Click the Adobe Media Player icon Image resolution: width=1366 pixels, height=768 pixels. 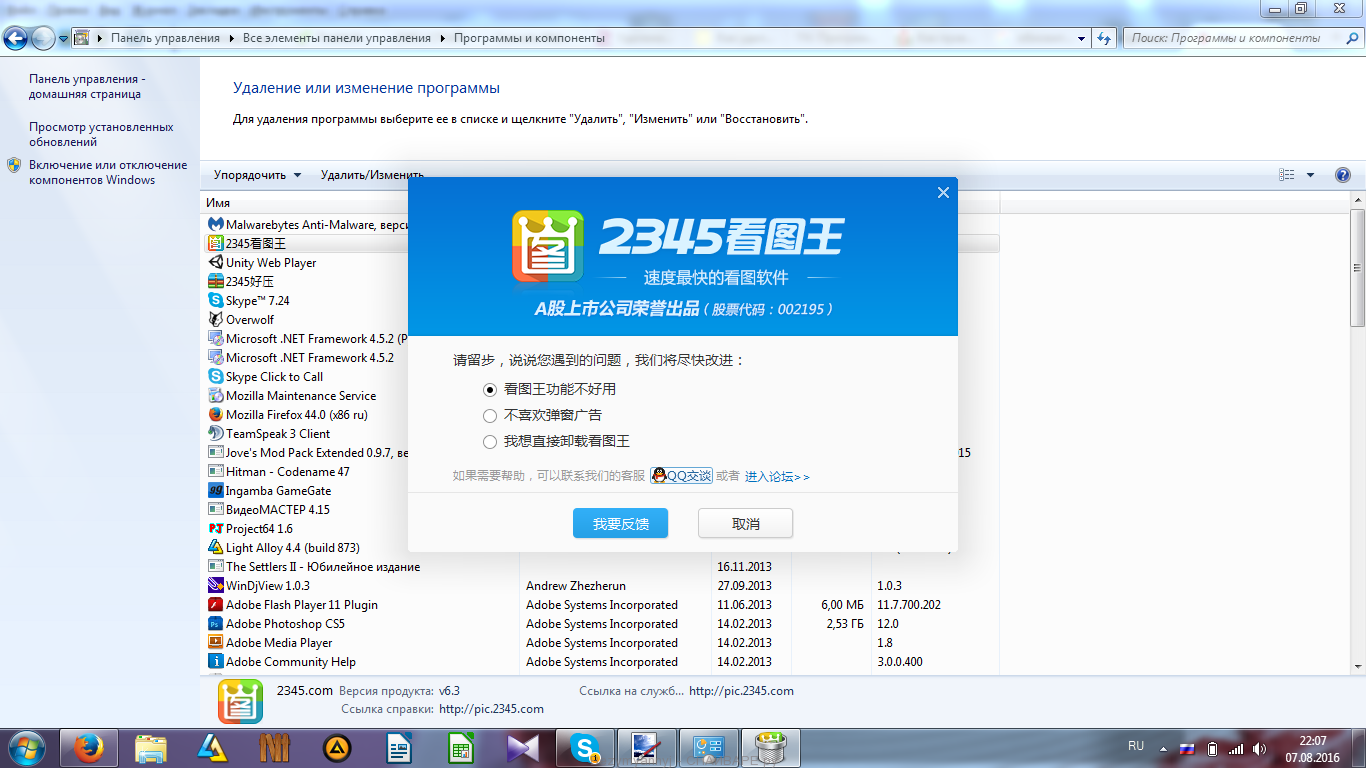(x=215, y=643)
